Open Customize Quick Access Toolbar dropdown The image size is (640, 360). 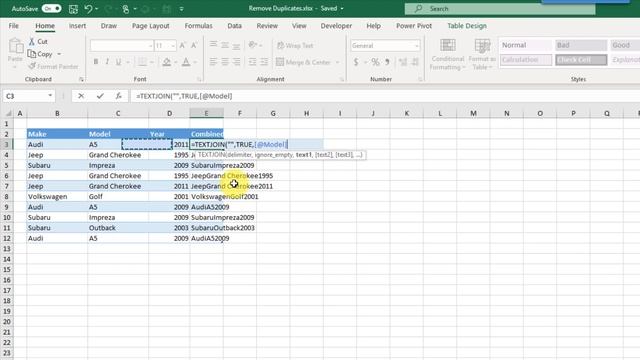[x=181, y=9]
